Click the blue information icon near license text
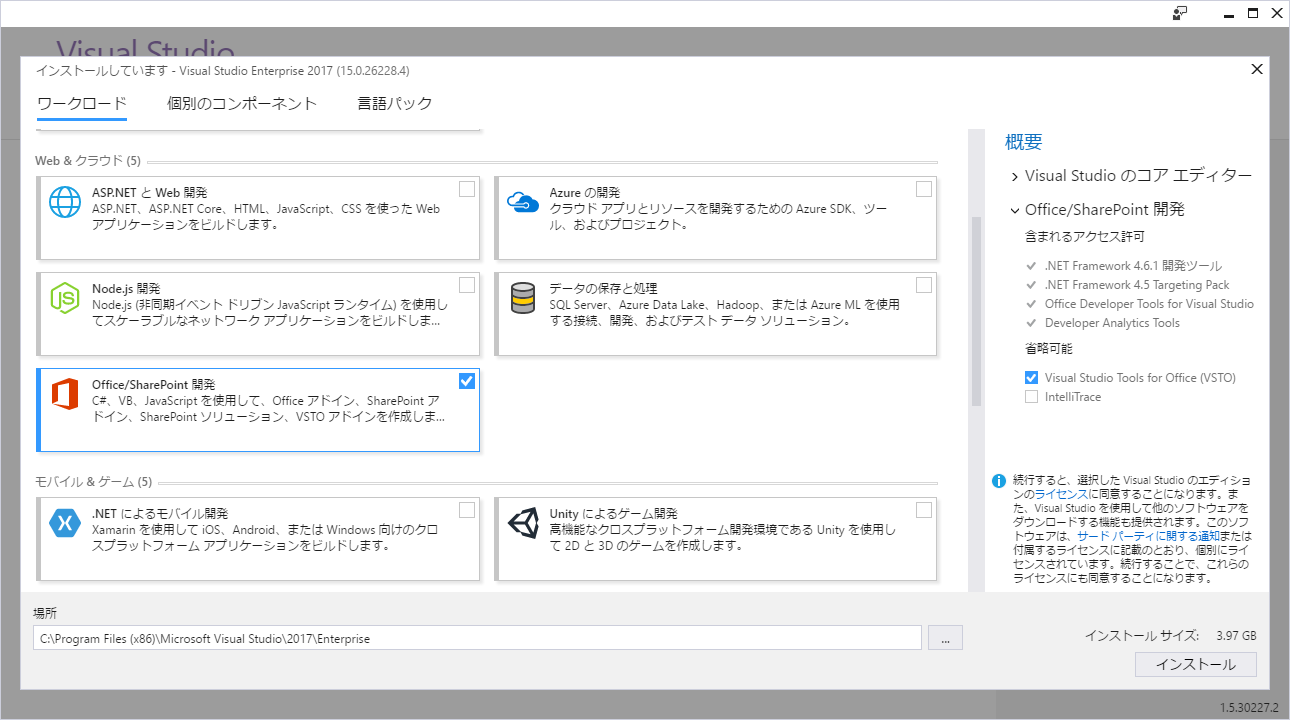 click(x=998, y=481)
